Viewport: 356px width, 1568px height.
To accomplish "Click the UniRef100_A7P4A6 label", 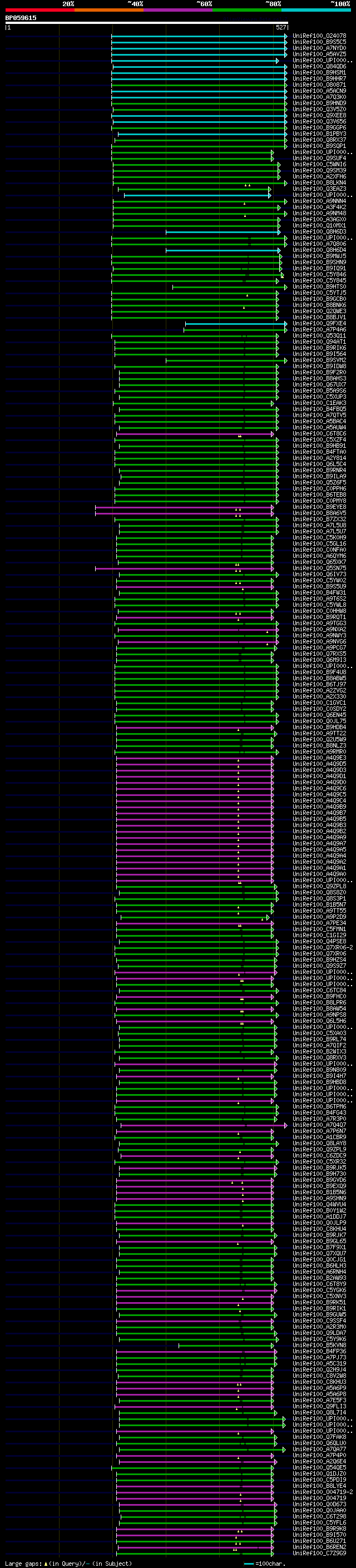I will (319, 329).
